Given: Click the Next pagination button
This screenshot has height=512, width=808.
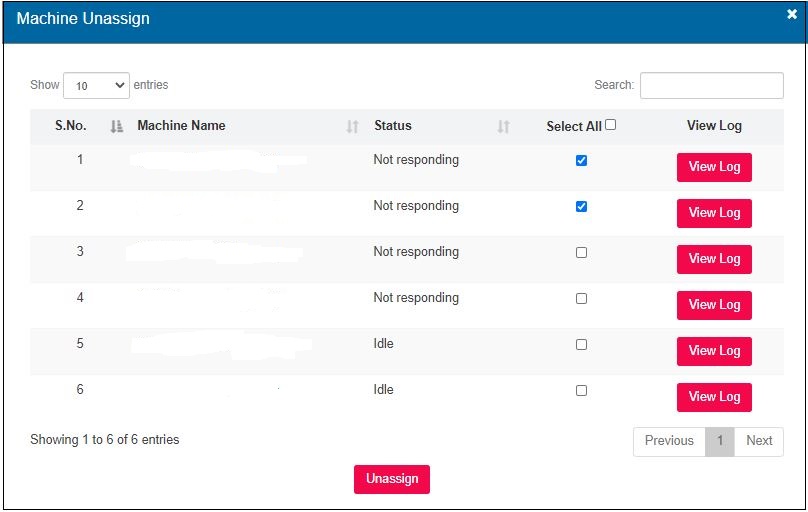Looking at the screenshot, I should coord(759,441).
